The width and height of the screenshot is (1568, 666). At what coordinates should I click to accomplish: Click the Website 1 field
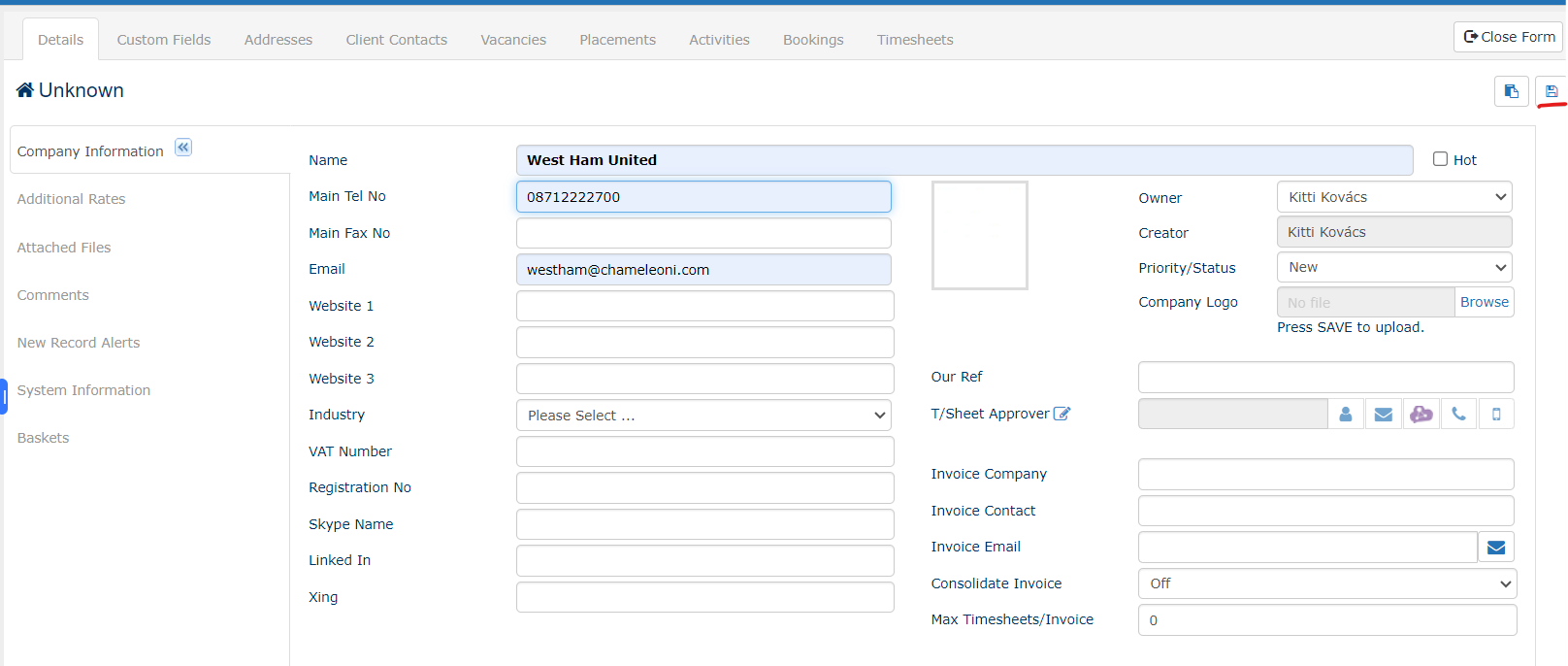(705, 306)
